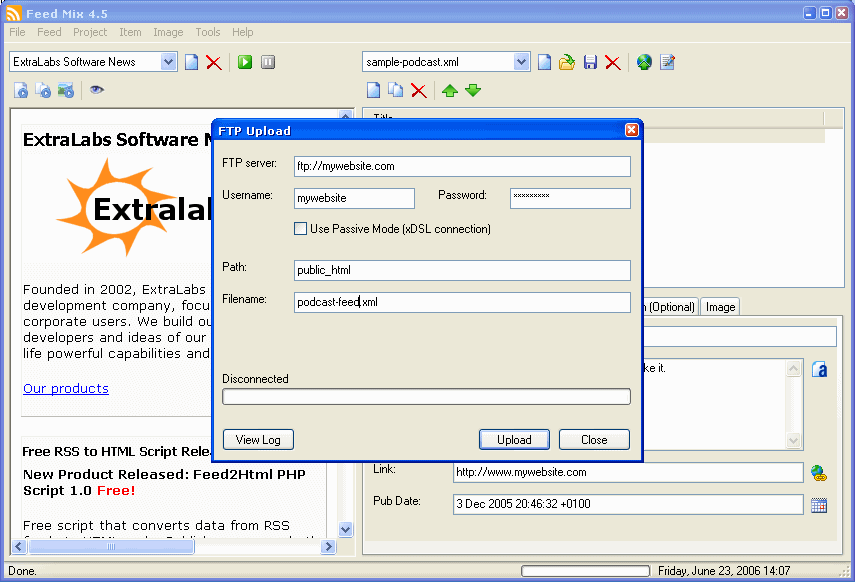Click the Username input field
855x582 pixels.
(x=354, y=199)
